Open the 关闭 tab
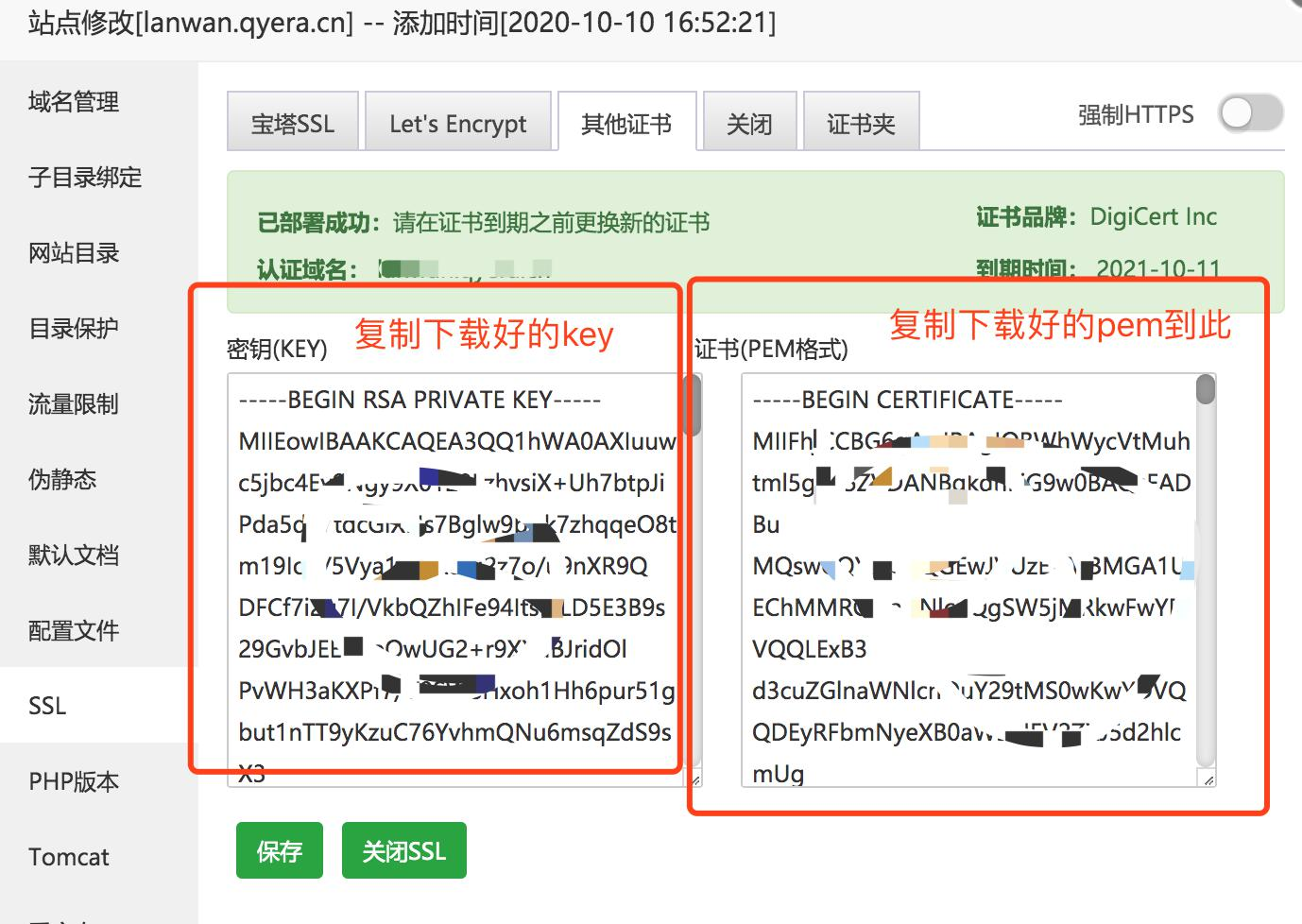Viewport: 1302px width, 924px height. pyautogui.click(x=750, y=121)
